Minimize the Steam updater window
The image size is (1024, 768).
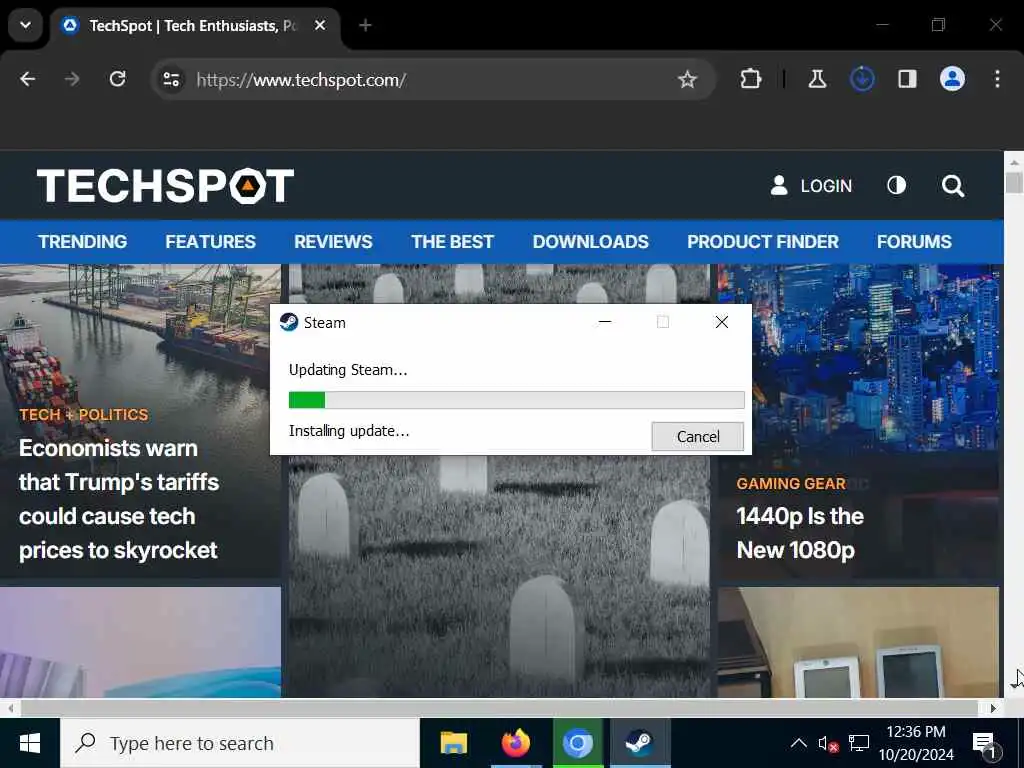(x=605, y=322)
